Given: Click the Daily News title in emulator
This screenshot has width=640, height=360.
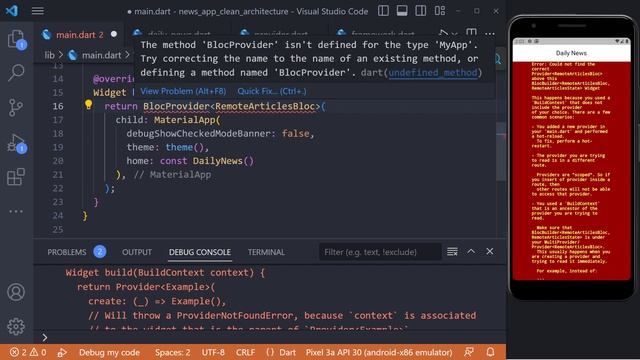Looking at the screenshot, I should tap(571, 53).
